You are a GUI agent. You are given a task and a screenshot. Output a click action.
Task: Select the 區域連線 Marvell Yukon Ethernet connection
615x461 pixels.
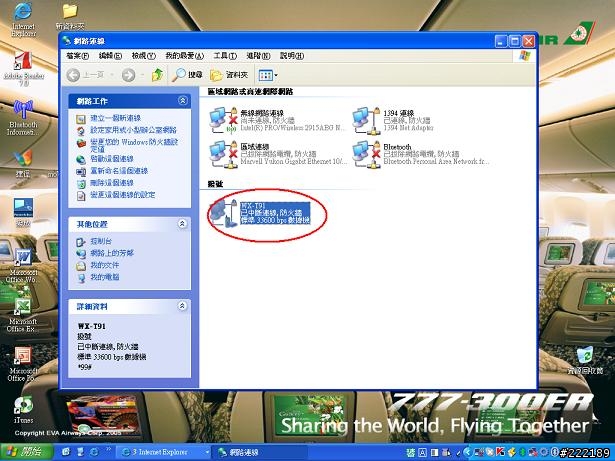point(223,155)
